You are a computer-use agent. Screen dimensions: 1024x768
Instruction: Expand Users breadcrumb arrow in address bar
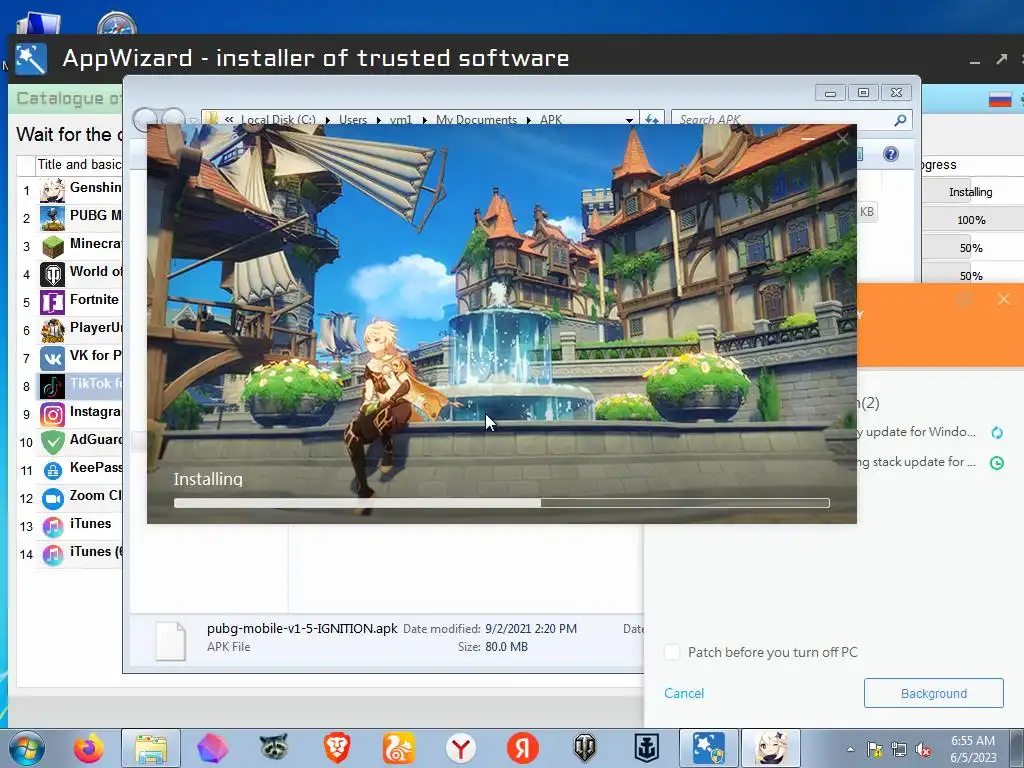(378, 120)
